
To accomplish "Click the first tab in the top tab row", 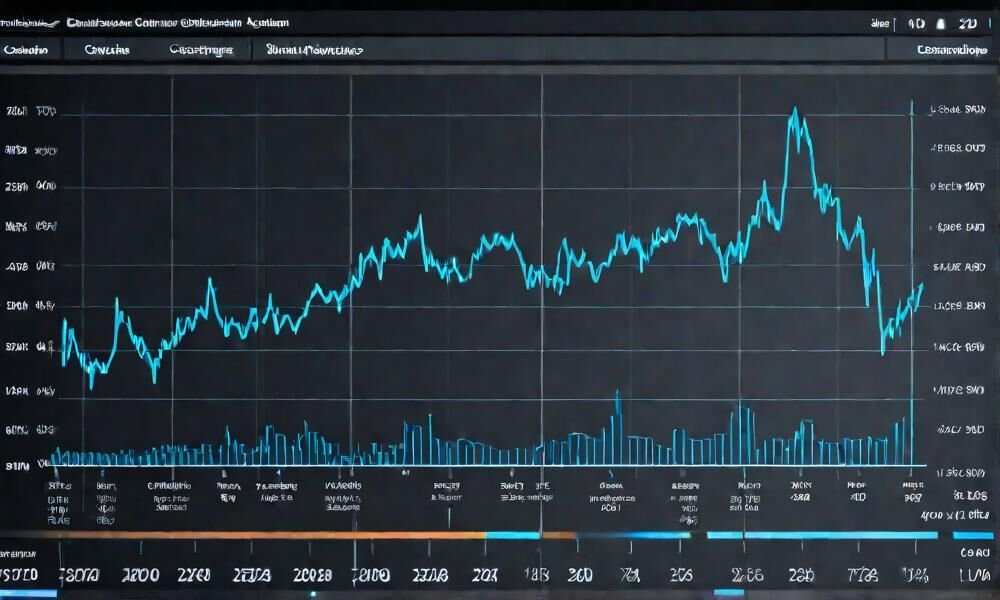I will [26, 48].
